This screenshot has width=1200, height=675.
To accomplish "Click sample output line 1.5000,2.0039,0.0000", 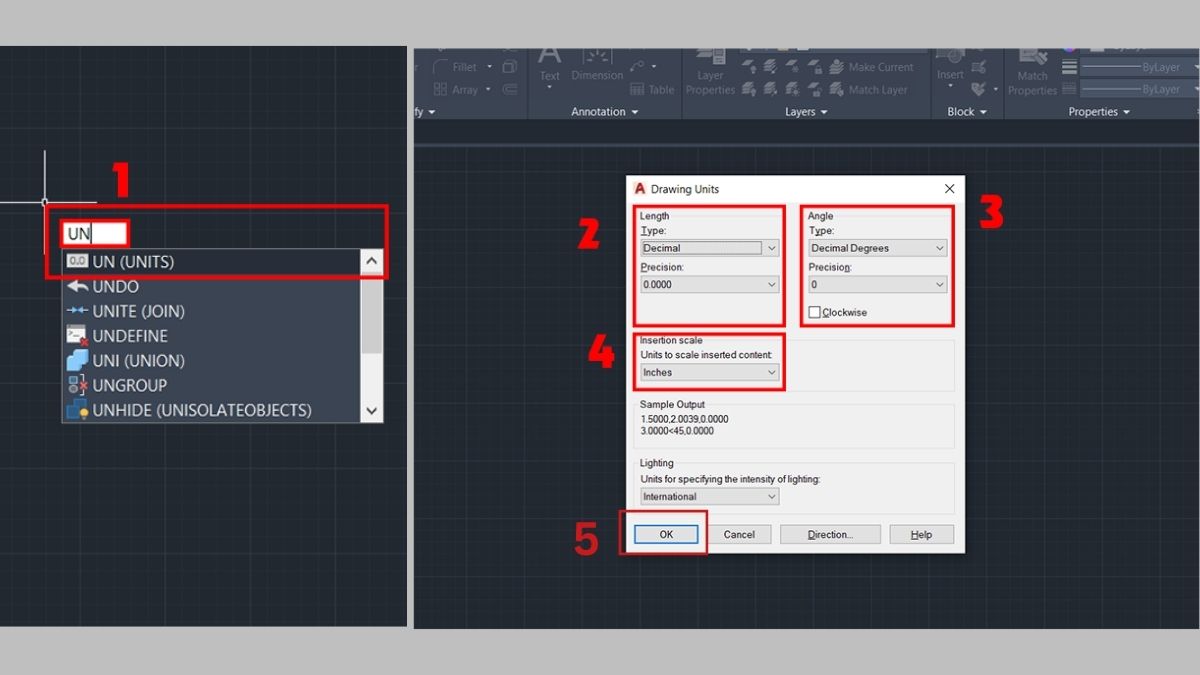I will tap(684, 418).
